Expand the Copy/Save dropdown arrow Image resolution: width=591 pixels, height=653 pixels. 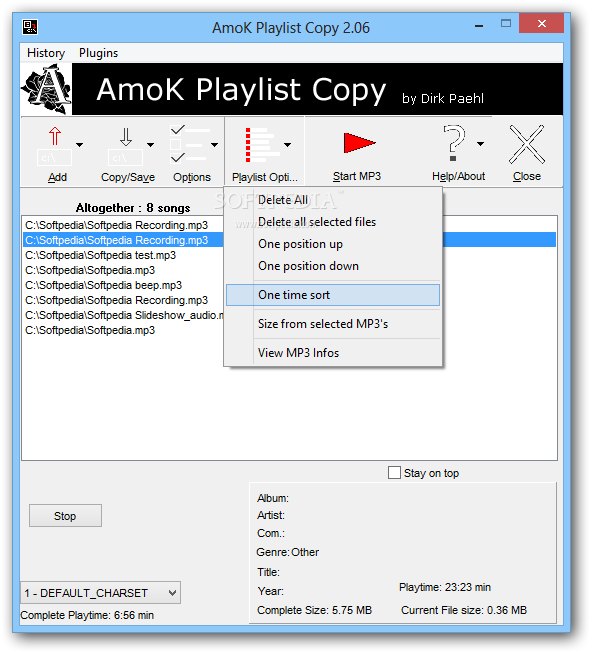tap(150, 145)
